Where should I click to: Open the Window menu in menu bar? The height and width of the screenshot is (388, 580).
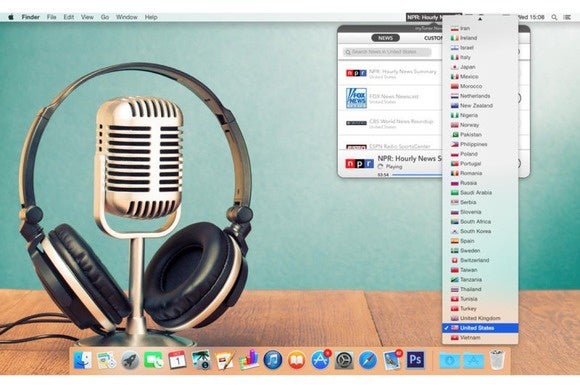coord(127,17)
